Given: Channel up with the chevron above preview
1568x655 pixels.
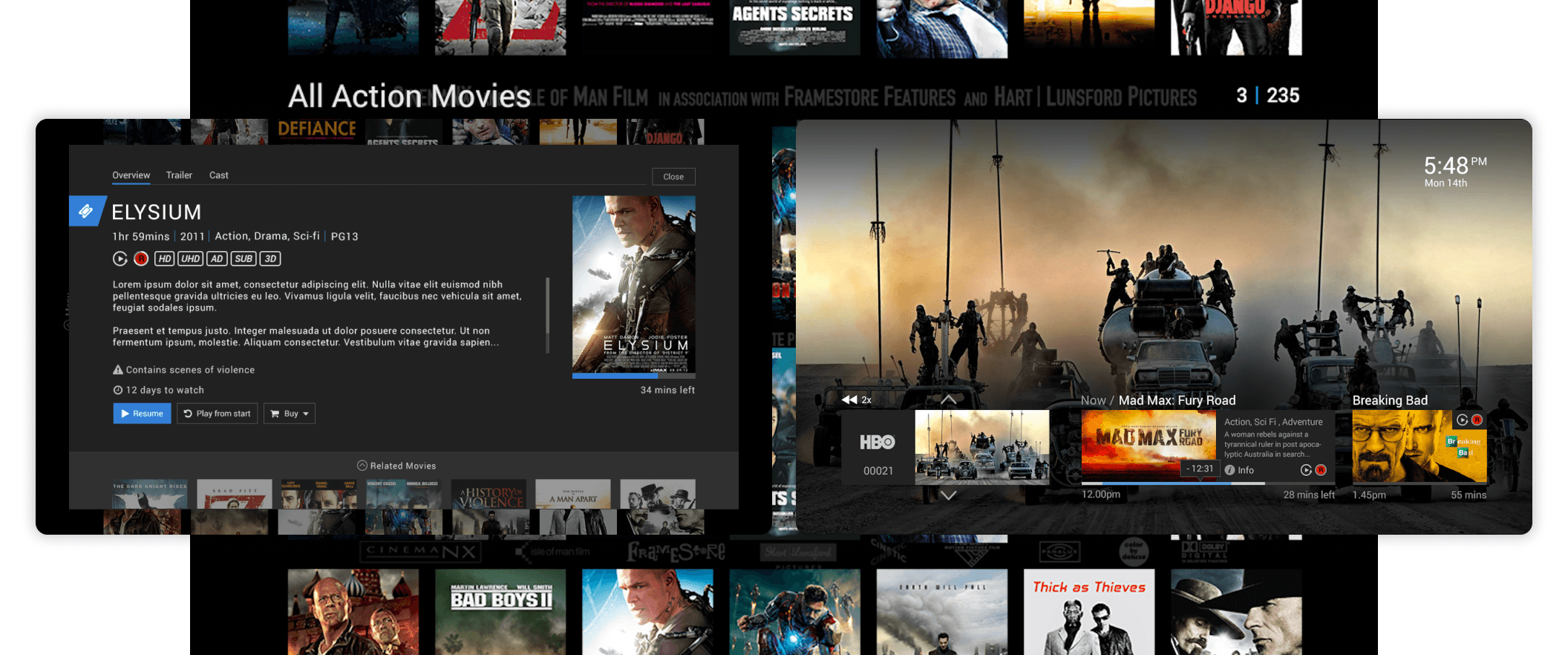Looking at the screenshot, I should tap(948, 400).
